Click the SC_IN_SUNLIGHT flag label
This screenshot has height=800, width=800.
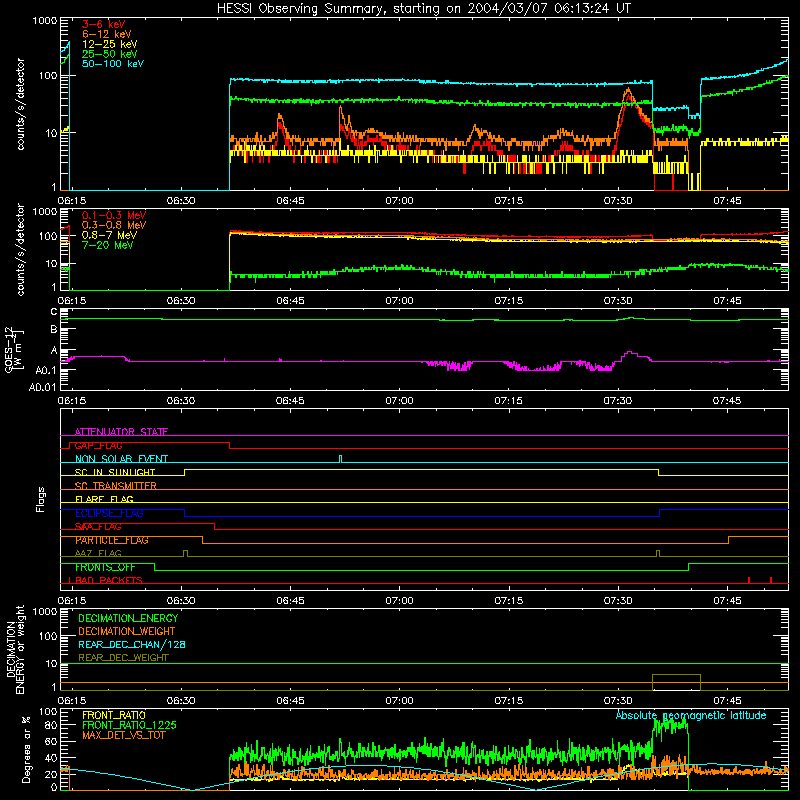click(115, 472)
